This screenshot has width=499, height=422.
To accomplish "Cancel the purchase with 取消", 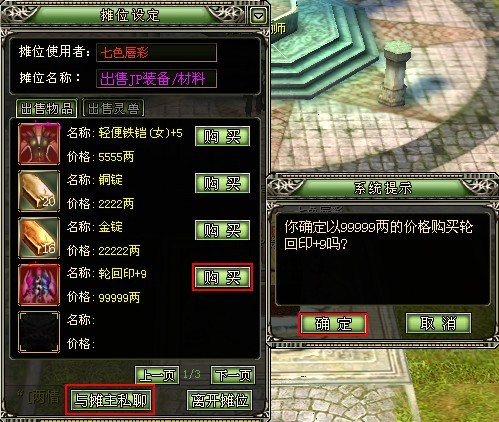I will (x=438, y=323).
